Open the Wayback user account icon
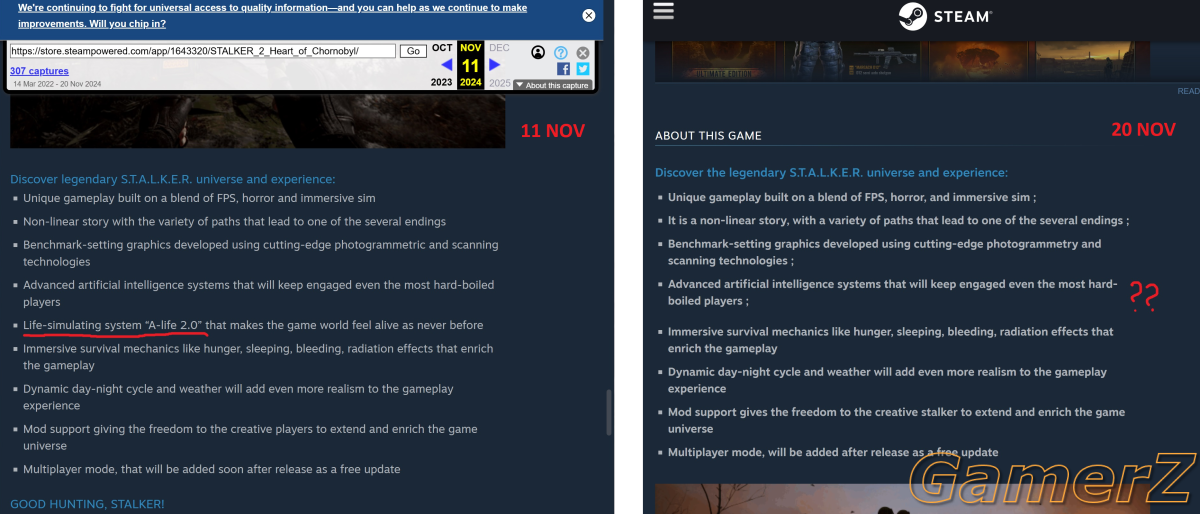 [x=538, y=52]
